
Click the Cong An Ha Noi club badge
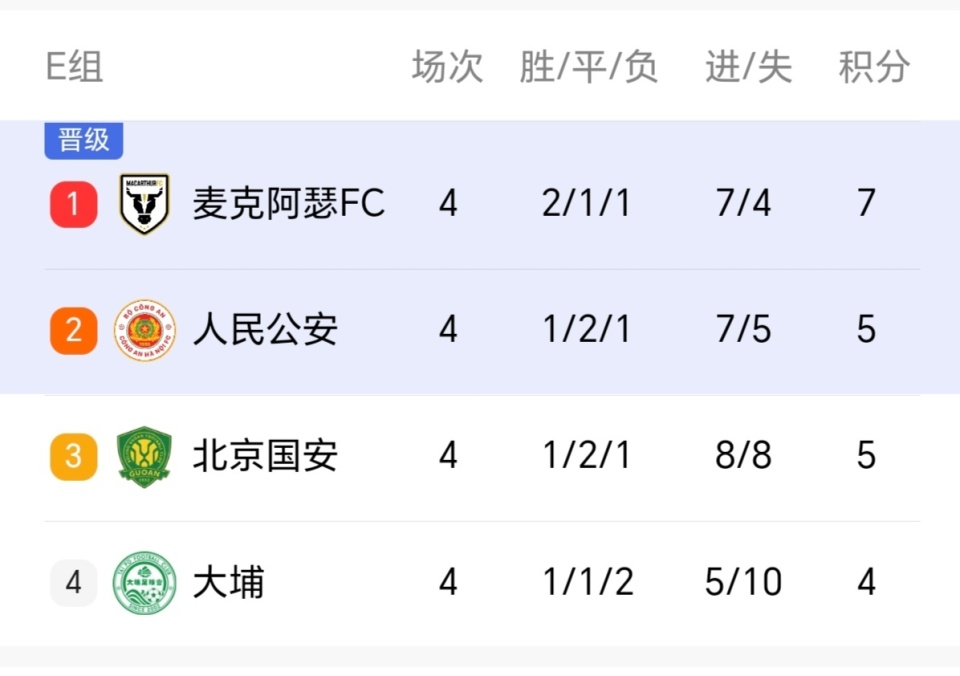[144, 330]
